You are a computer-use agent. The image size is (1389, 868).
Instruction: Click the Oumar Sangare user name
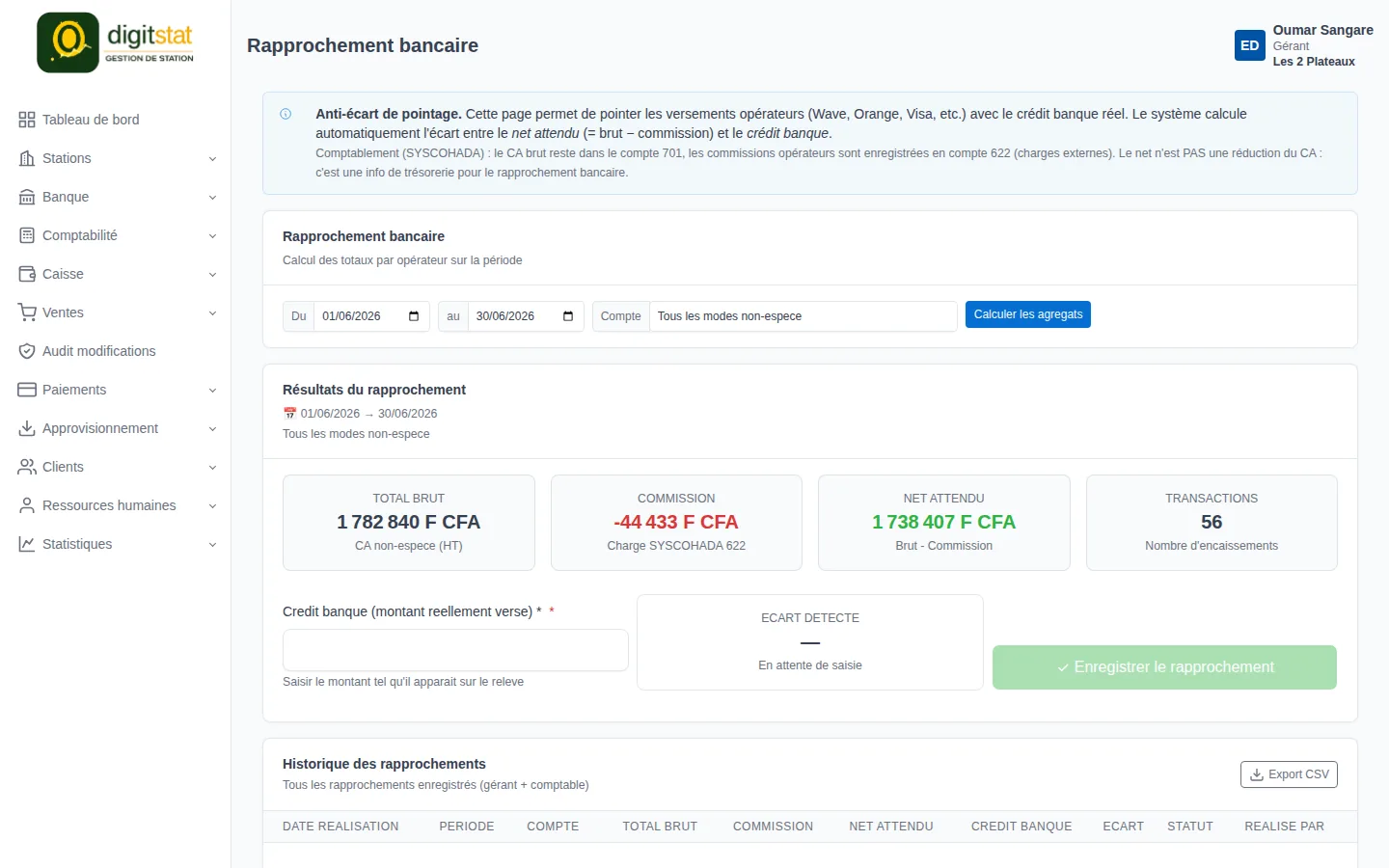click(1323, 30)
